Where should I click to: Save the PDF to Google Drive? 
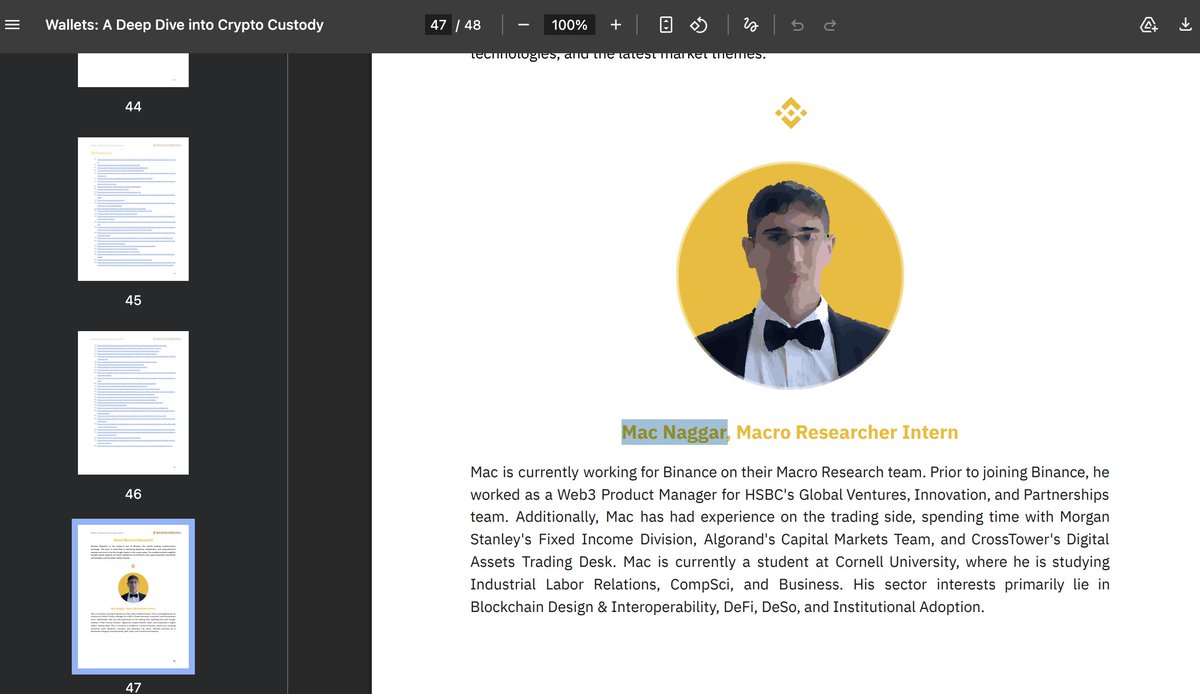pyautogui.click(x=1150, y=24)
